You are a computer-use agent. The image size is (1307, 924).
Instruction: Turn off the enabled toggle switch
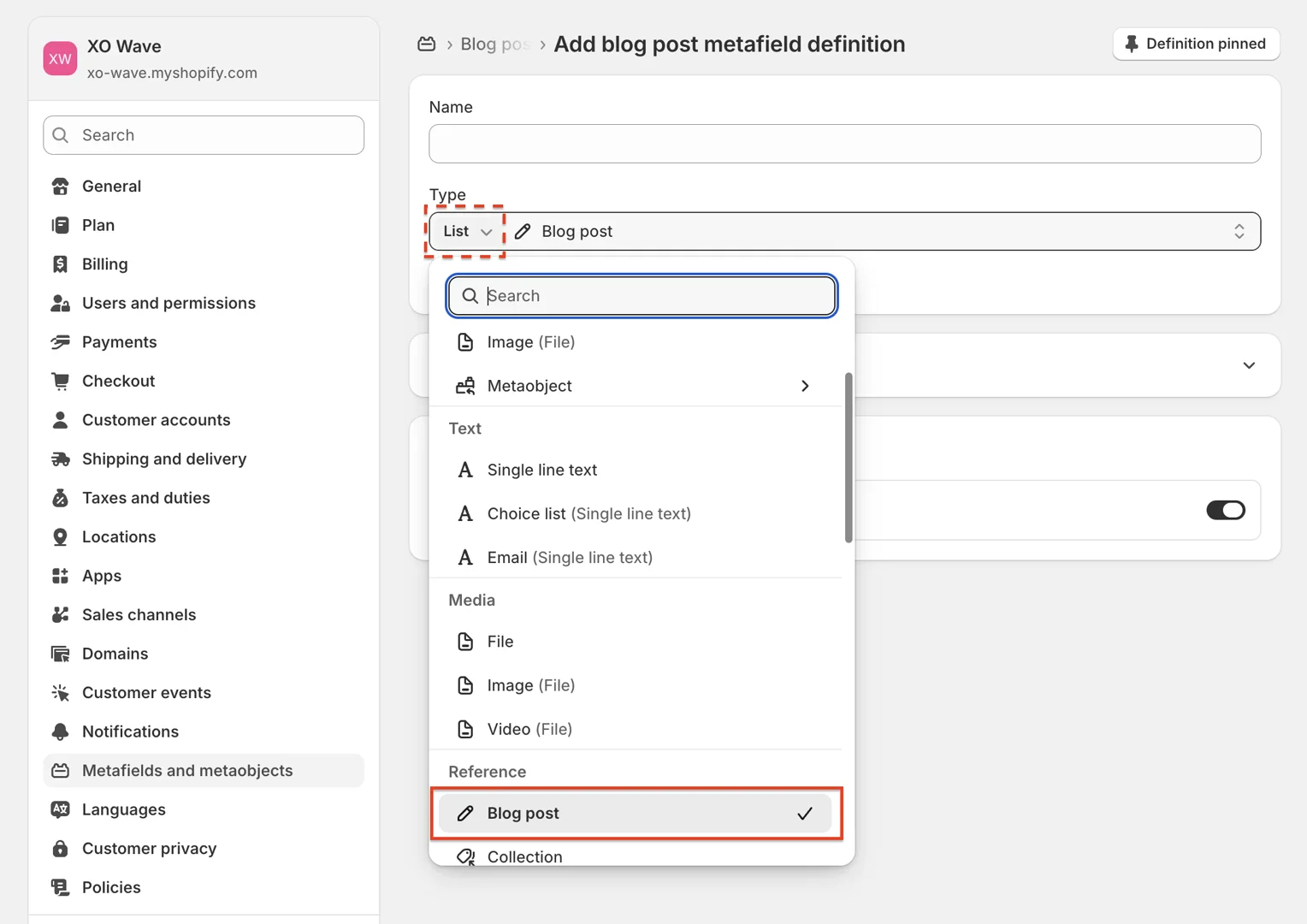tap(1225, 511)
